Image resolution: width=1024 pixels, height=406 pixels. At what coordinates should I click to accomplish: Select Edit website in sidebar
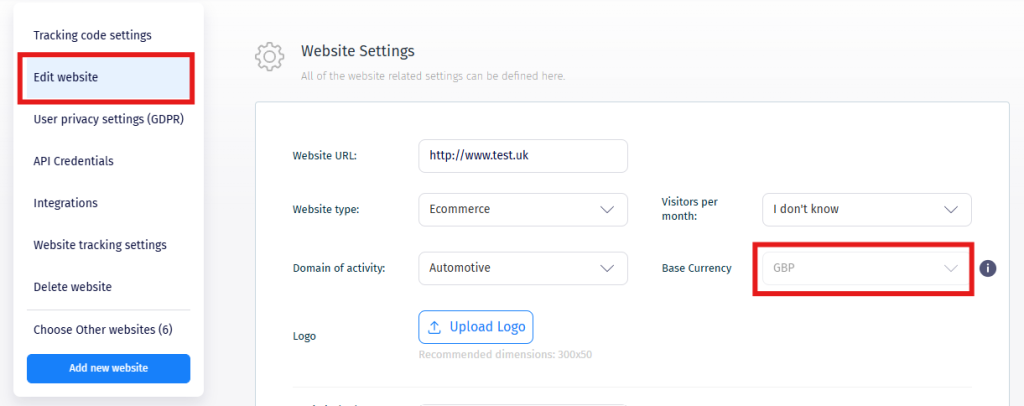[x=66, y=77]
